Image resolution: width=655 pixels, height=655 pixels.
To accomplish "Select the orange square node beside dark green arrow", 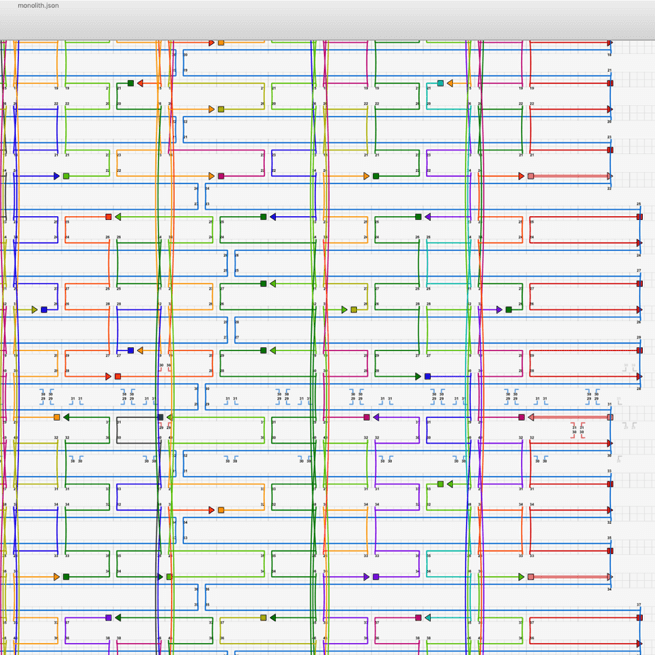I will point(57,417).
